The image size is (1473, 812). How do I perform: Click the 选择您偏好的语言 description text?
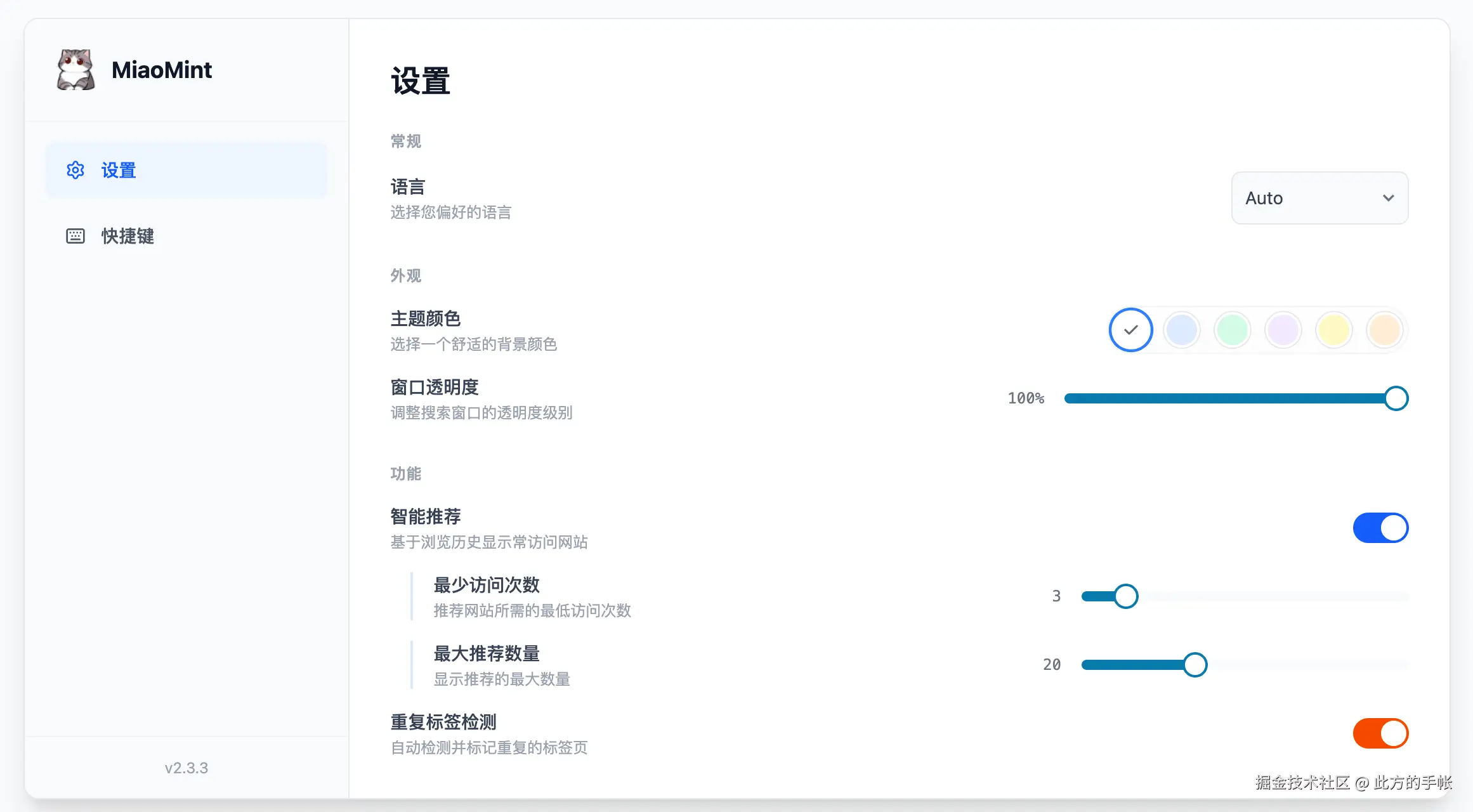[x=451, y=213]
